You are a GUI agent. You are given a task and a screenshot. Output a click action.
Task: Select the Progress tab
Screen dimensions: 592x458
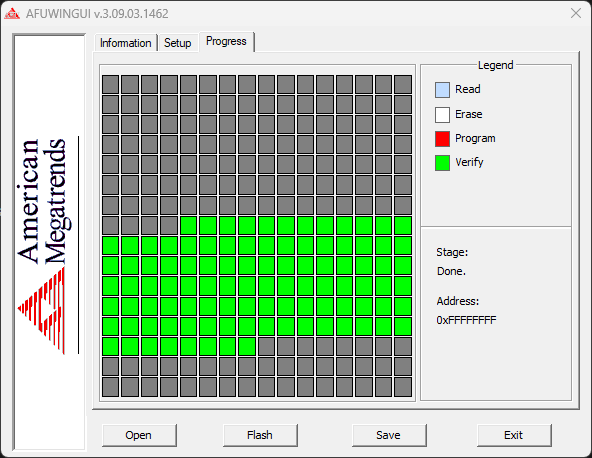(x=226, y=41)
